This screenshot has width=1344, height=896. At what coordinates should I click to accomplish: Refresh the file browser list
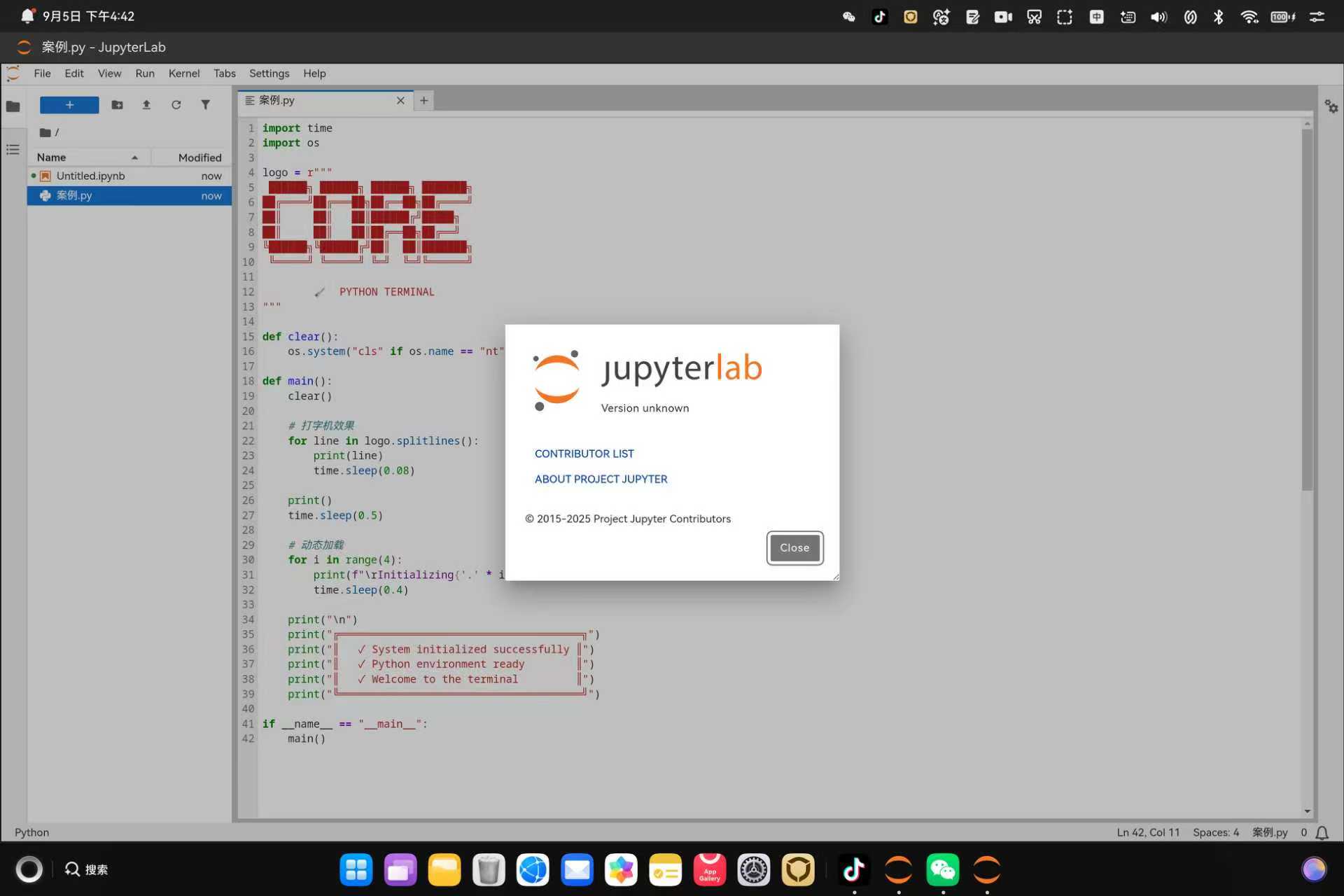(x=176, y=105)
